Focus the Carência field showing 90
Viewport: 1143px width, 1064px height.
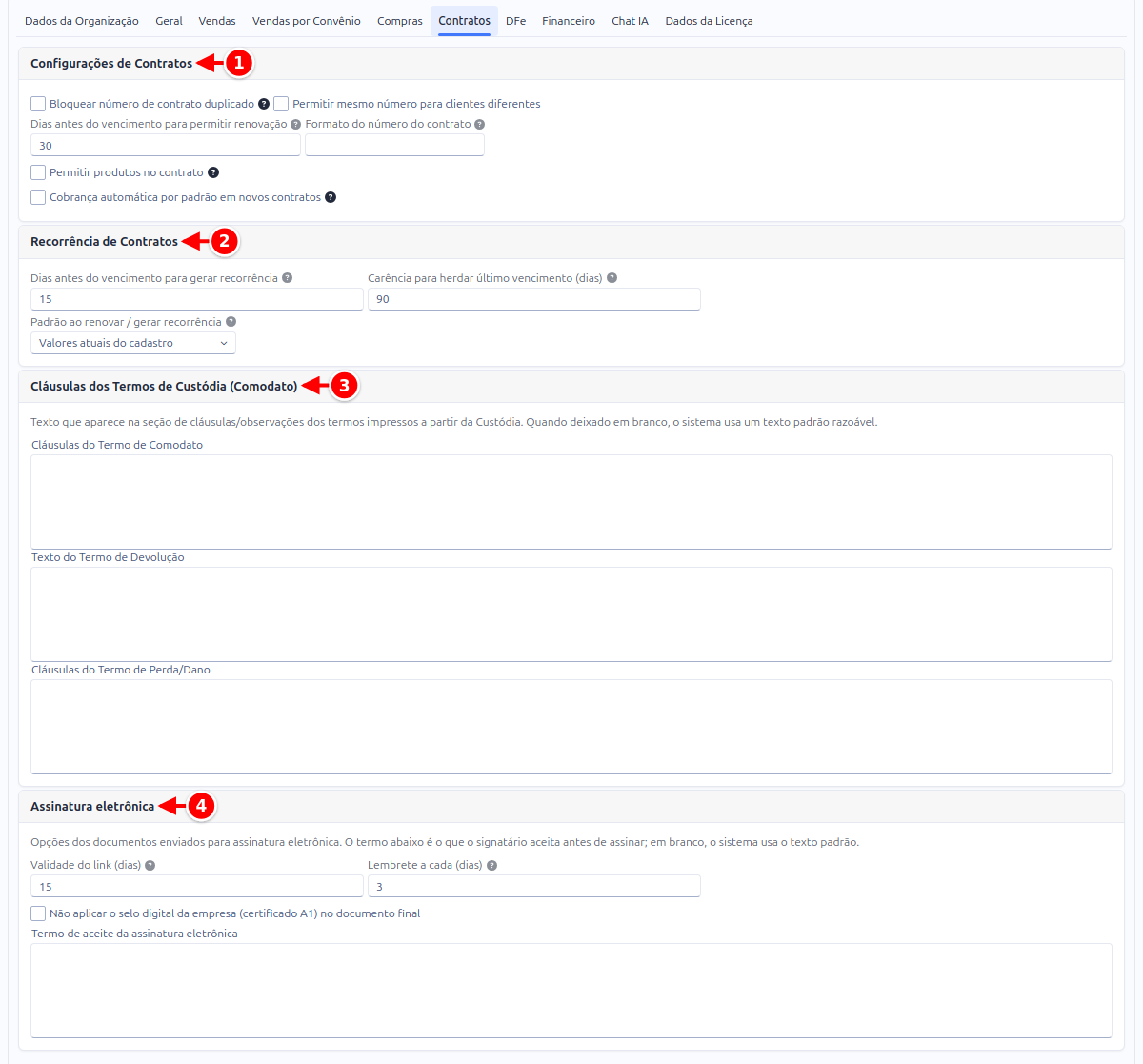534,299
